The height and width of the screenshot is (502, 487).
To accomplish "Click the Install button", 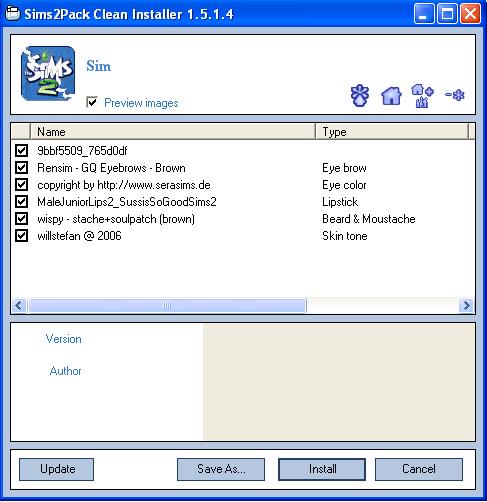I will coord(322,469).
